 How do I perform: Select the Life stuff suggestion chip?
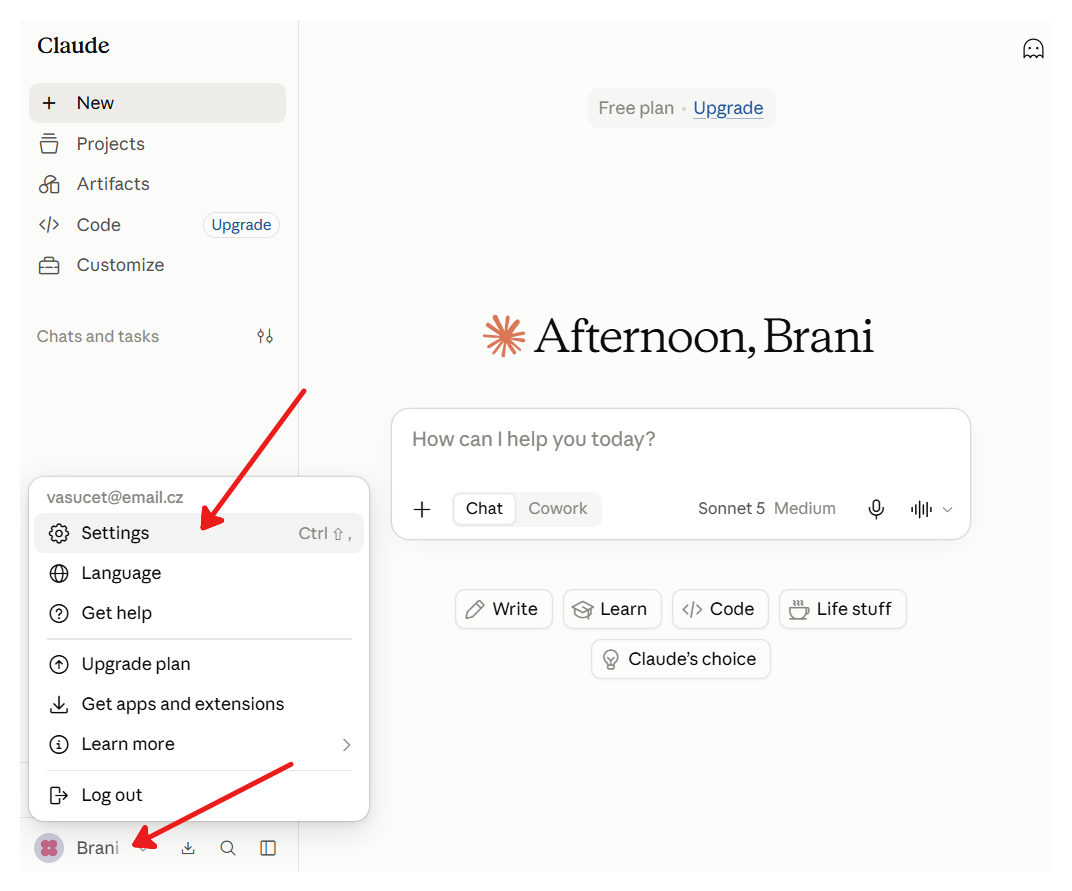(x=842, y=609)
